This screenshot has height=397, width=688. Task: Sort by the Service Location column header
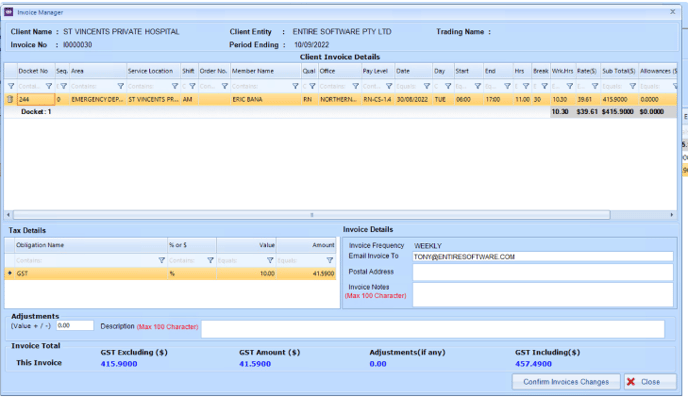(153, 71)
